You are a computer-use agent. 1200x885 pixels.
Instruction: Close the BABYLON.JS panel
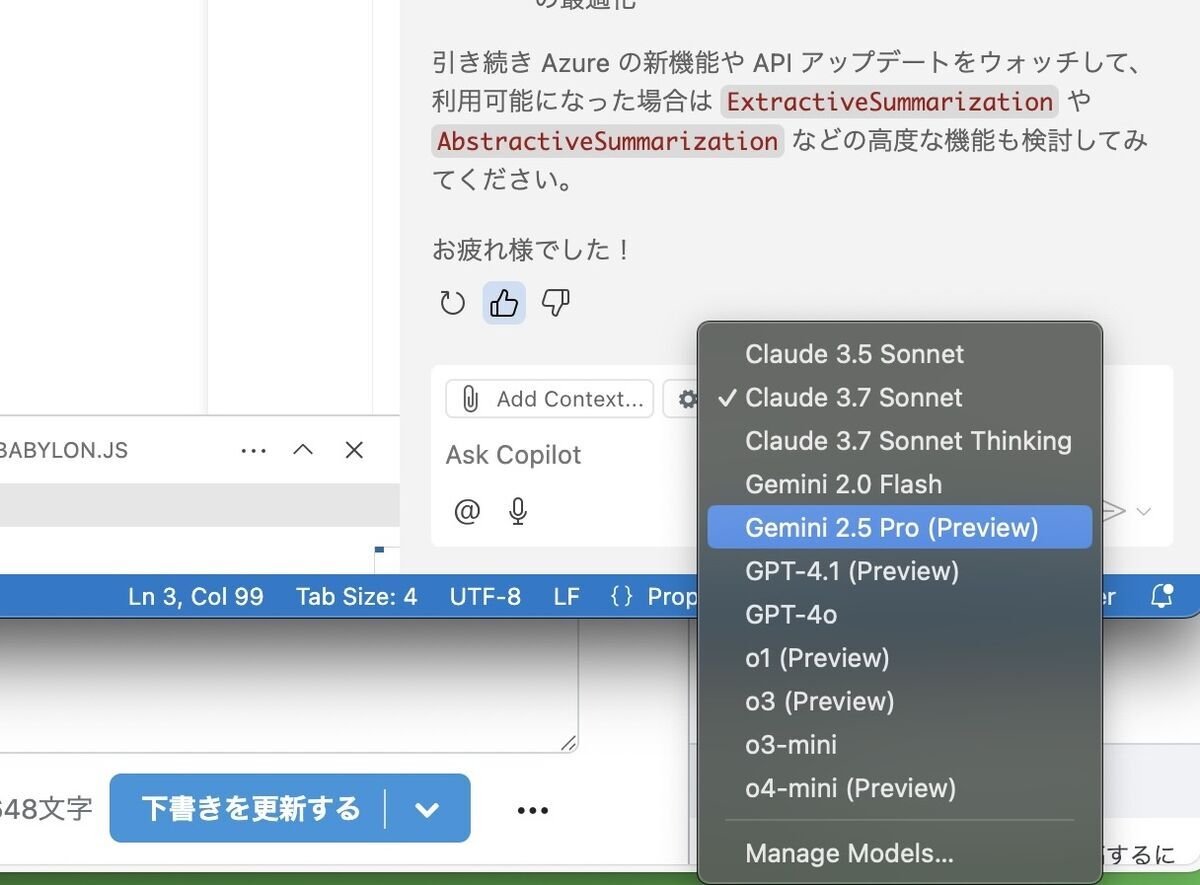coord(354,450)
